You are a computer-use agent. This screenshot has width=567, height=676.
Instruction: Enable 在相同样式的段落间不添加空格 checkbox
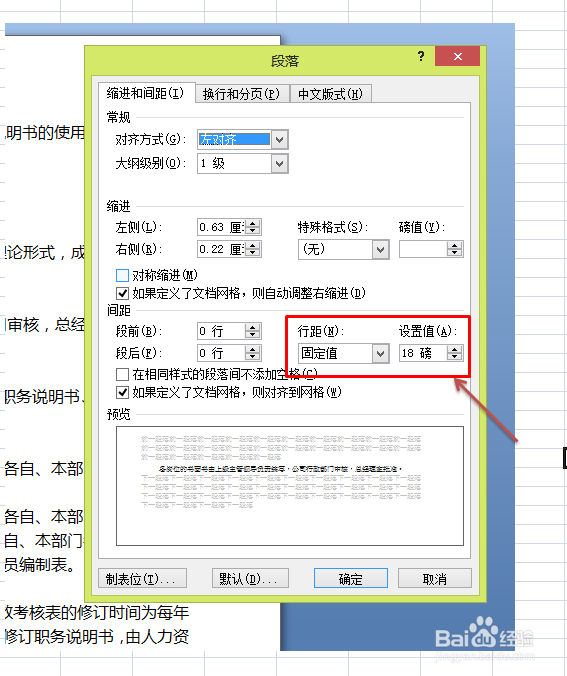(x=122, y=374)
